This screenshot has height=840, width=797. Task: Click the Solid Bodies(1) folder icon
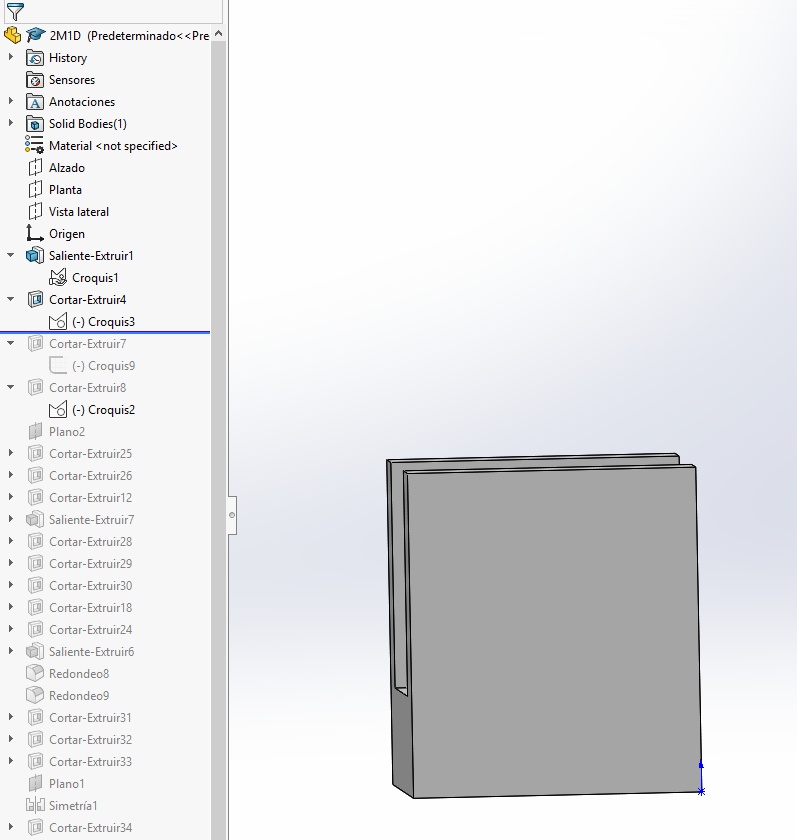tap(35, 124)
